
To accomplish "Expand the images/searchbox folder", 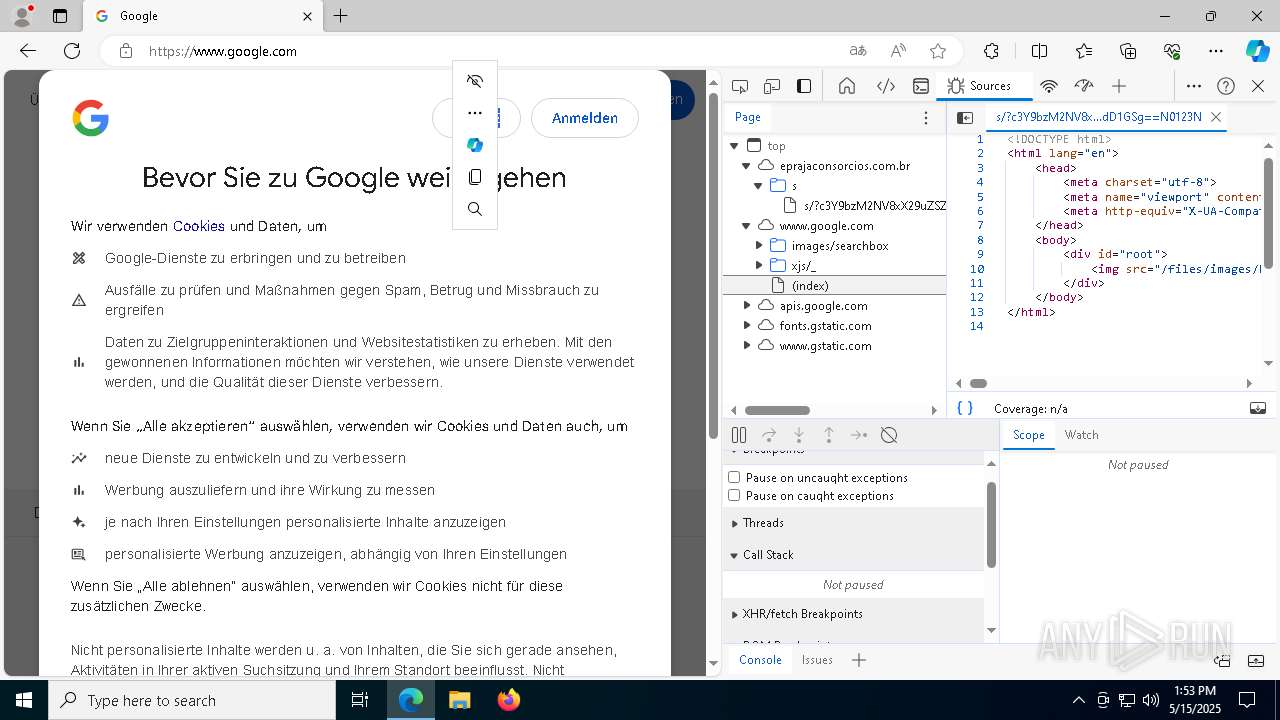I will pos(758,246).
